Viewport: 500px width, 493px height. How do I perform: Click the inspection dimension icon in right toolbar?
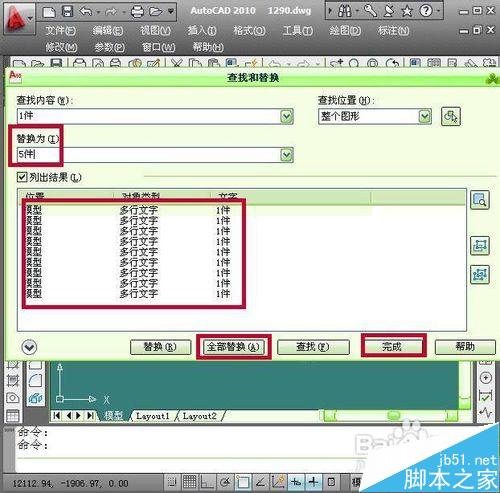pyautogui.click(x=486, y=396)
